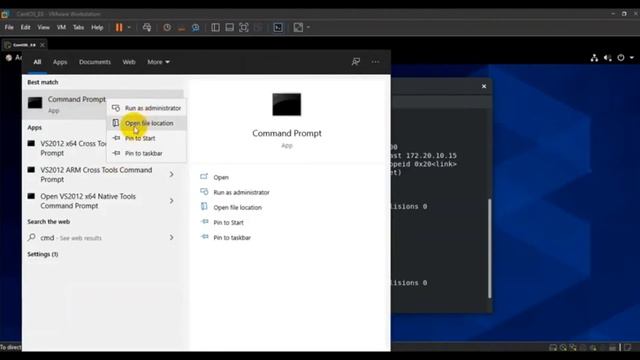Switch to the Documents search tab
Image resolution: width=640 pixels, height=360 pixels.
tap(95, 62)
